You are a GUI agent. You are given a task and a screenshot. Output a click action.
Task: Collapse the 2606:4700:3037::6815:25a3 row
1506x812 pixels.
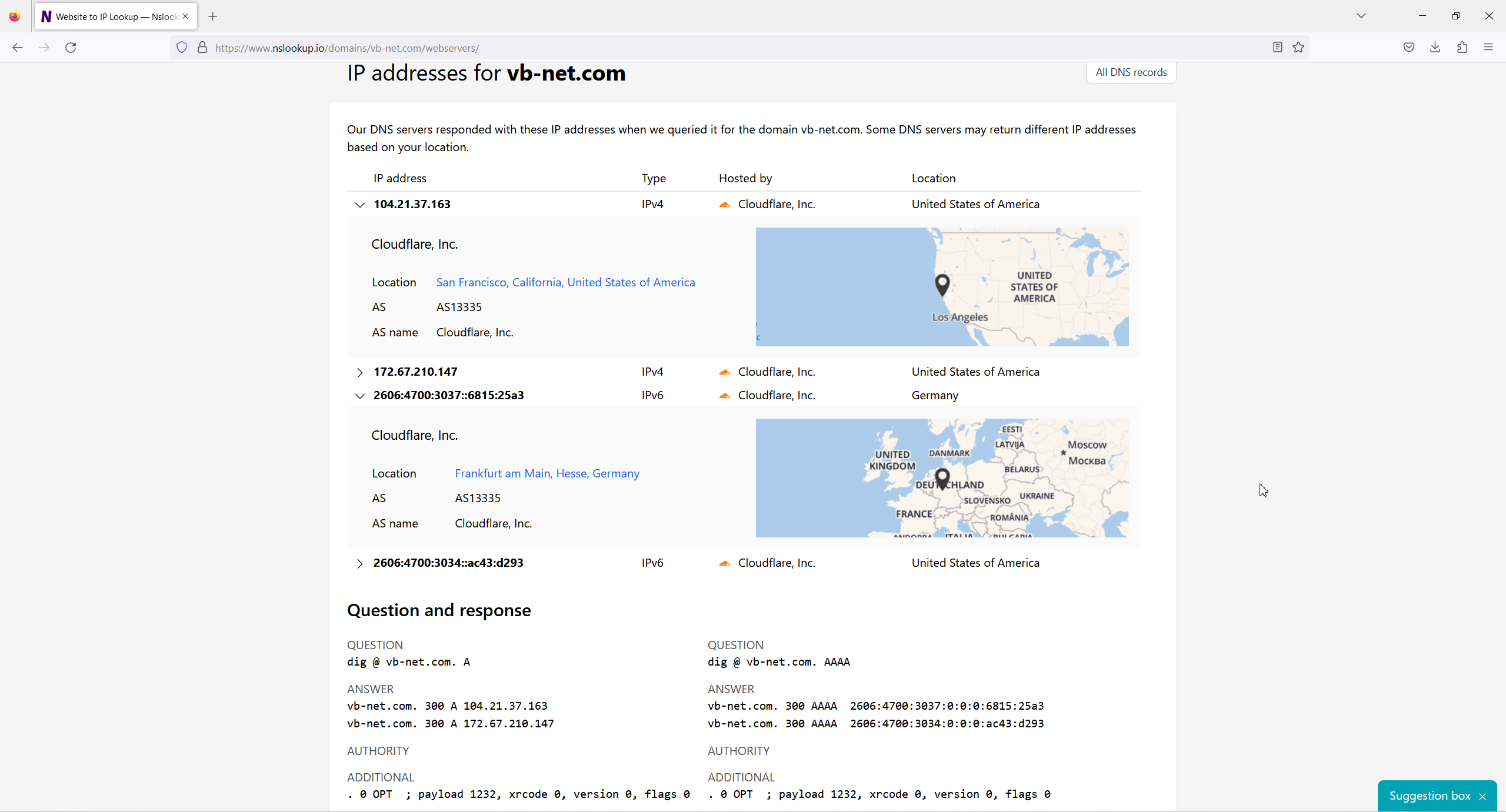[359, 396]
